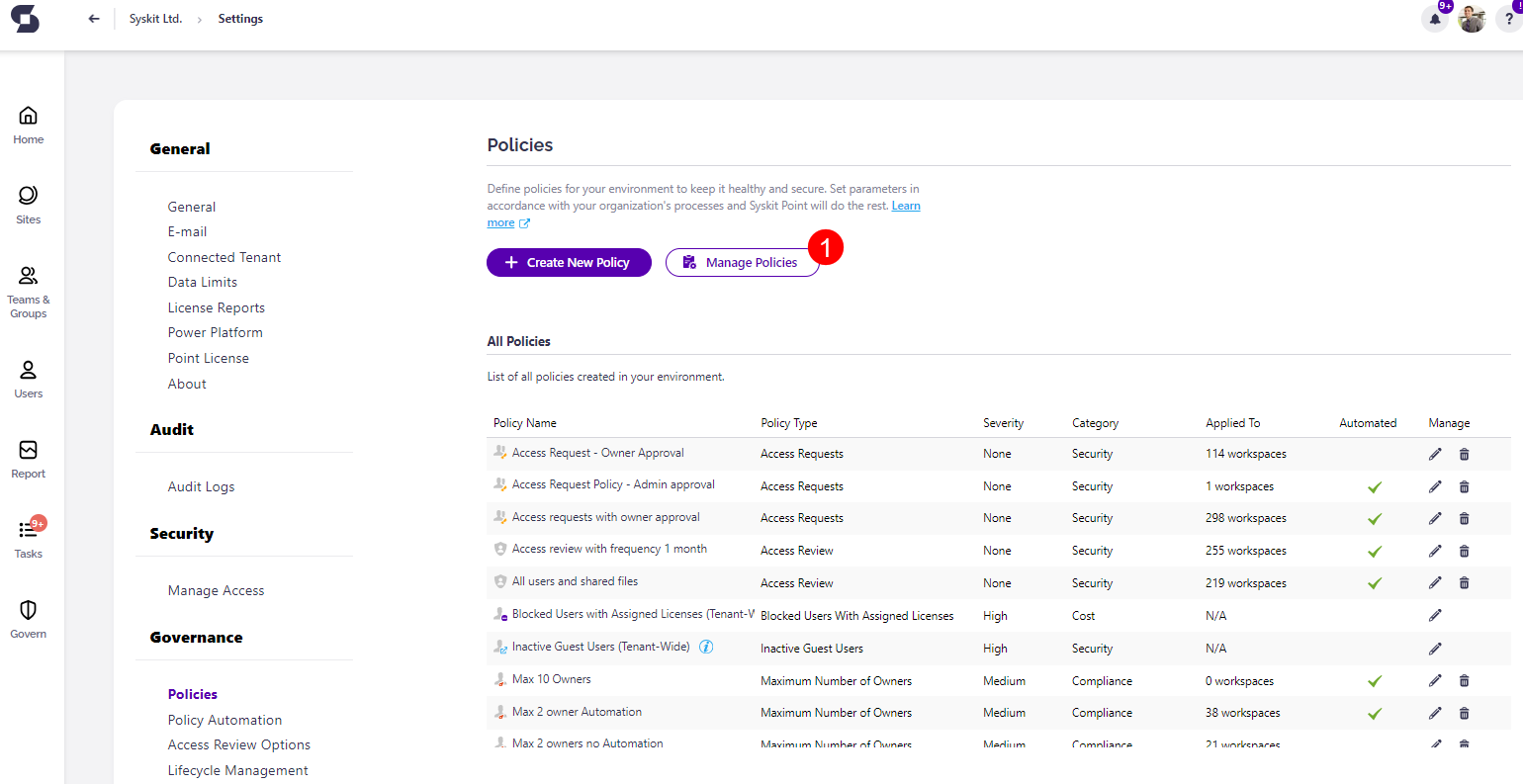Open E-mail settings section
The image size is (1523, 784).
coord(187,231)
